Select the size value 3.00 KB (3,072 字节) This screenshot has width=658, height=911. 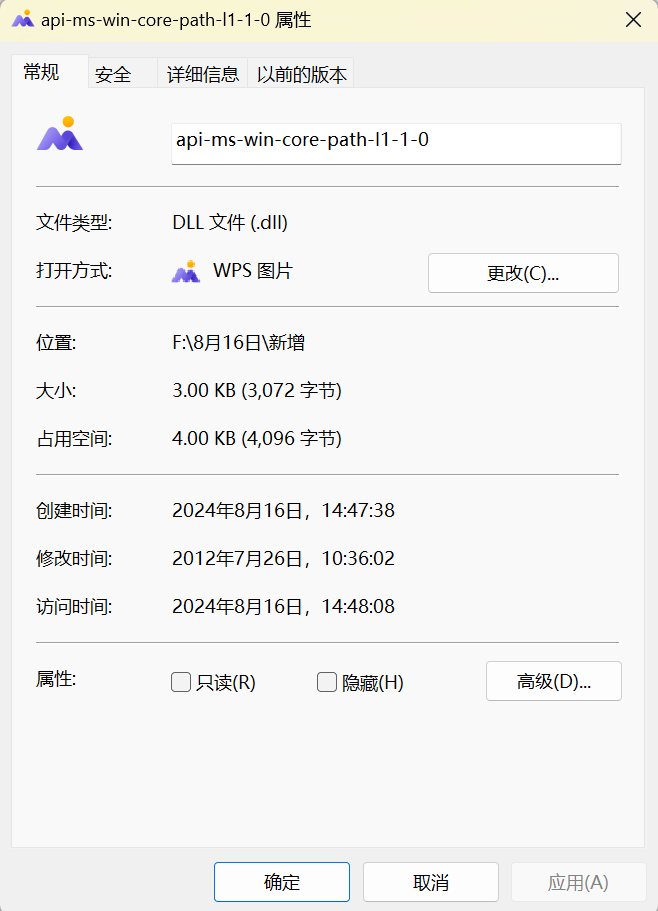(x=257, y=390)
